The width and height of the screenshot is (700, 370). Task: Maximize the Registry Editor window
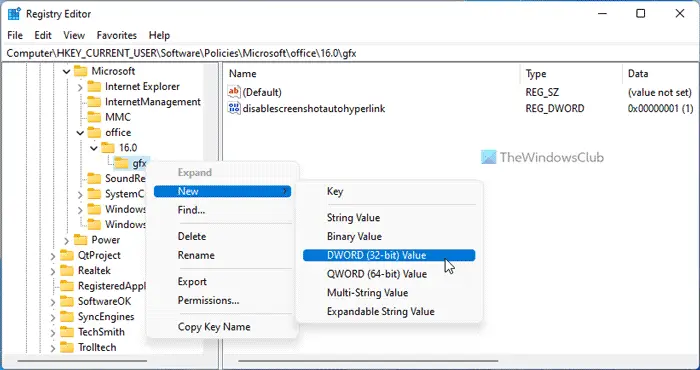[641, 14]
